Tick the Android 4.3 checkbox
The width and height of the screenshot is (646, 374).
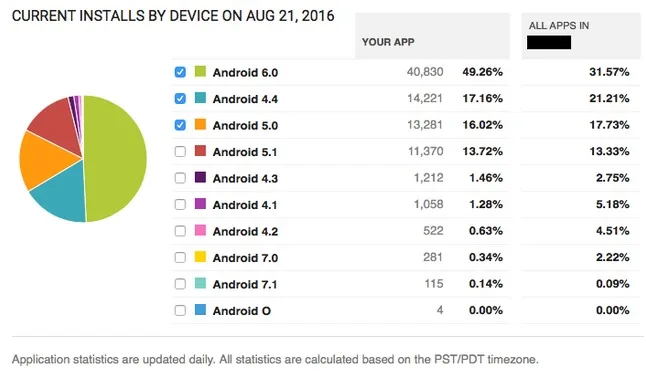click(180, 178)
